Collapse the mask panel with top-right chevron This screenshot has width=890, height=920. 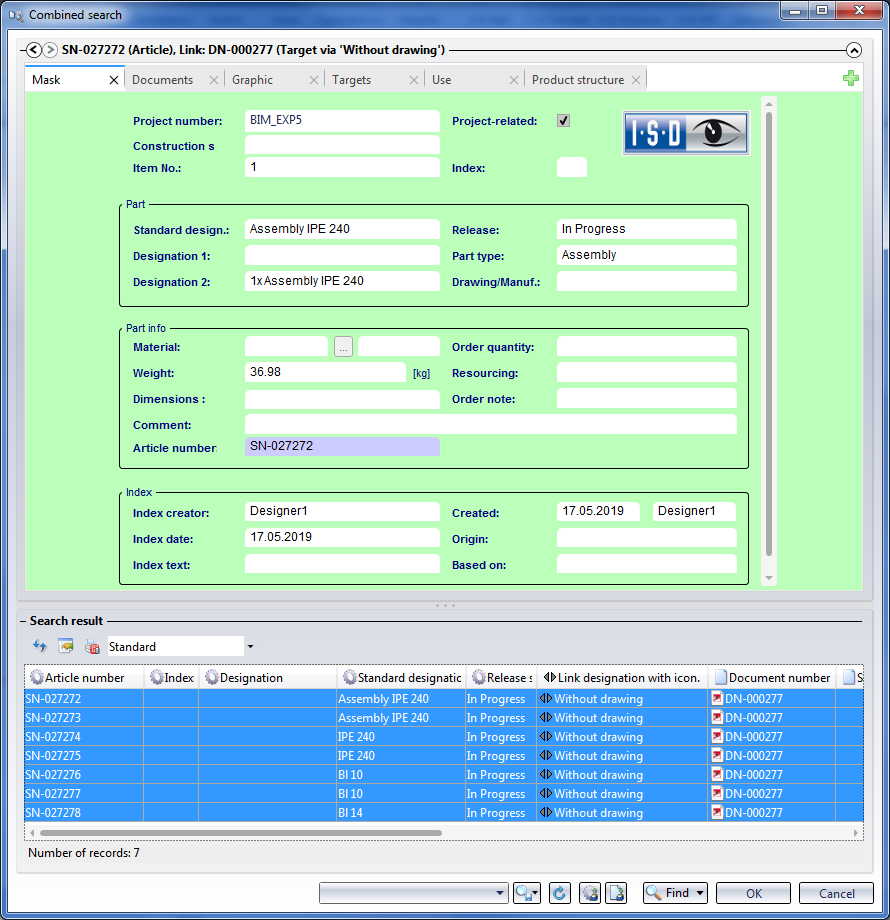click(x=853, y=50)
